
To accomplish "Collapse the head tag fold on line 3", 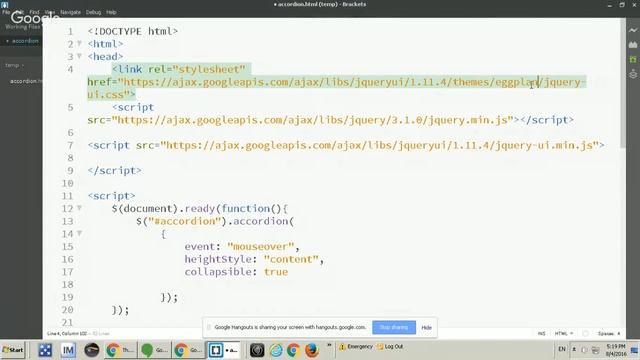I will pos(80,56).
